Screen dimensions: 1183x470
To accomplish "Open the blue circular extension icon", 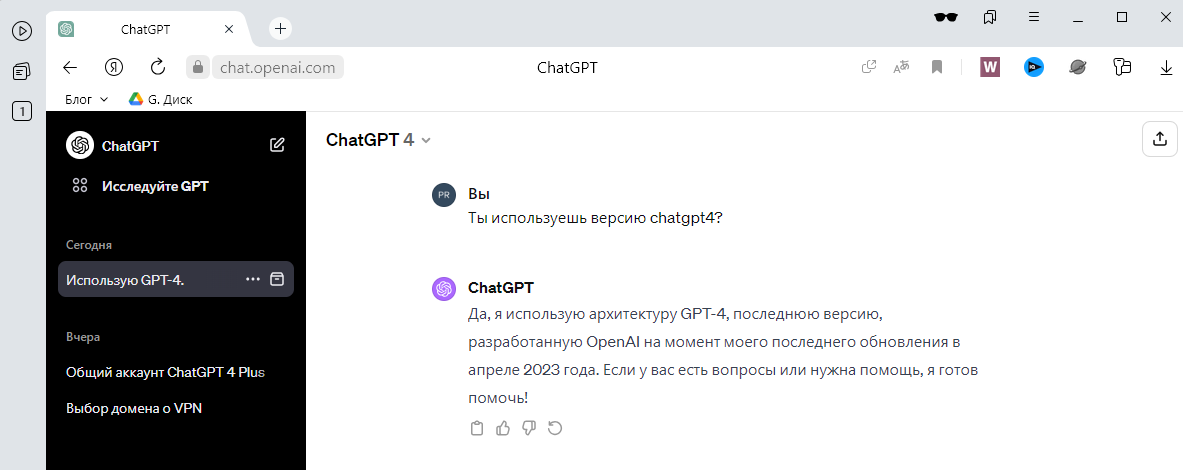I will 1034,67.
